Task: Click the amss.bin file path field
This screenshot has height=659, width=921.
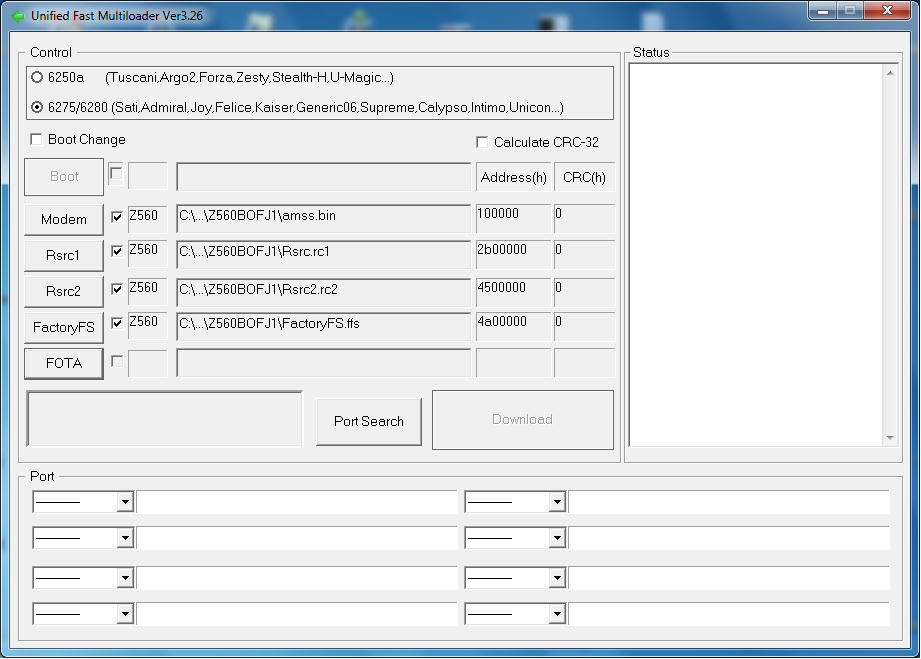Action: click(x=324, y=218)
